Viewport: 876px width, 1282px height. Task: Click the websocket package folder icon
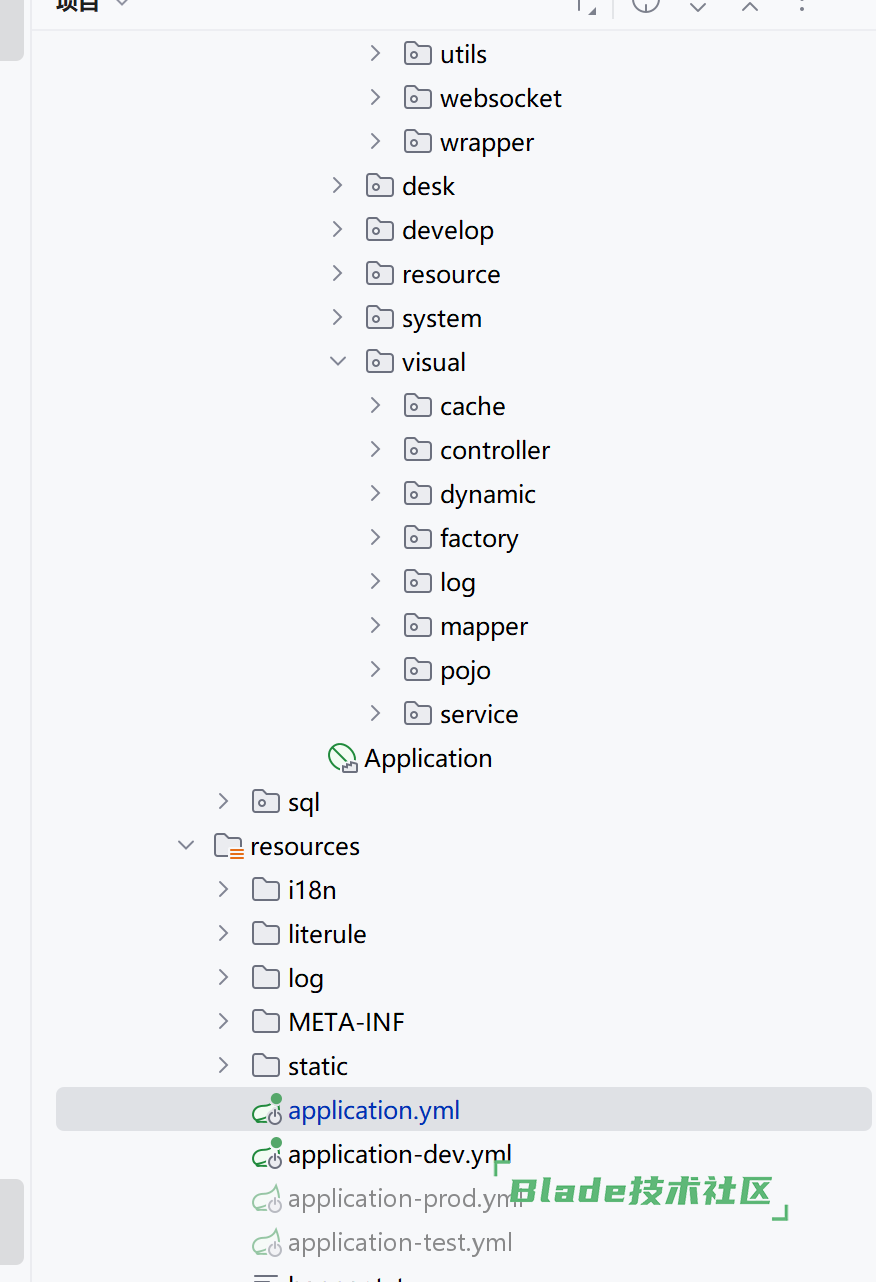pyautogui.click(x=417, y=98)
